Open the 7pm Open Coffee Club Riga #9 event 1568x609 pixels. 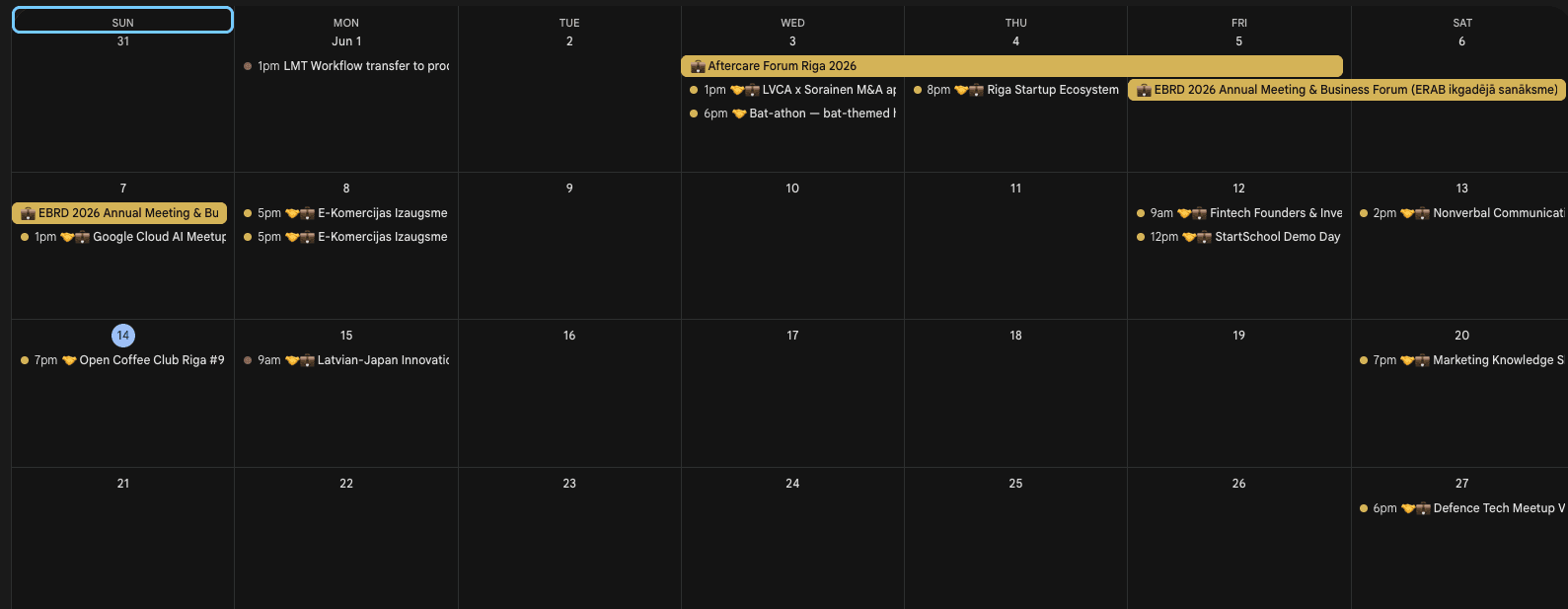(123, 360)
